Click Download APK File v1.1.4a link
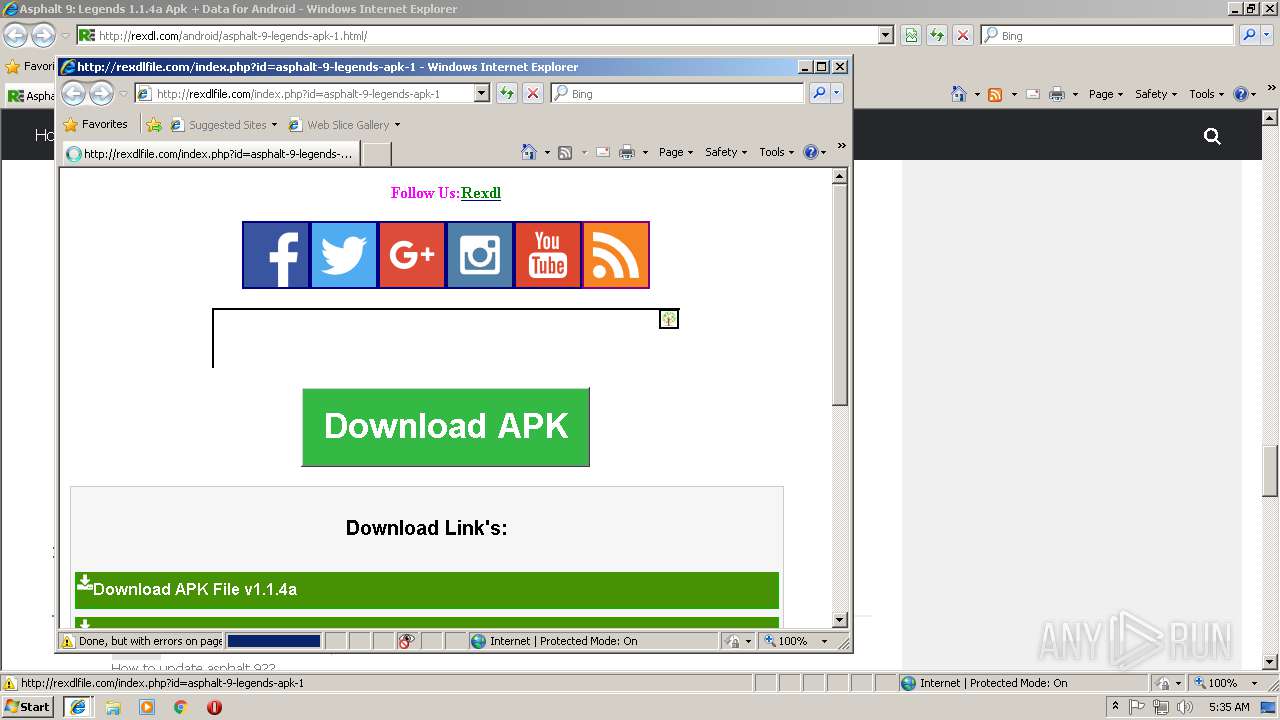 click(x=427, y=590)
